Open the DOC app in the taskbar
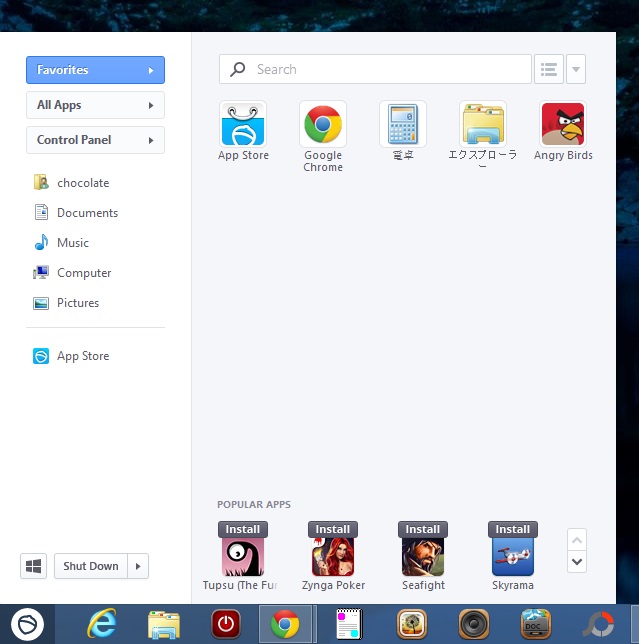The width and height of the screenshot is (639, 644). click(x=536, y=624)
